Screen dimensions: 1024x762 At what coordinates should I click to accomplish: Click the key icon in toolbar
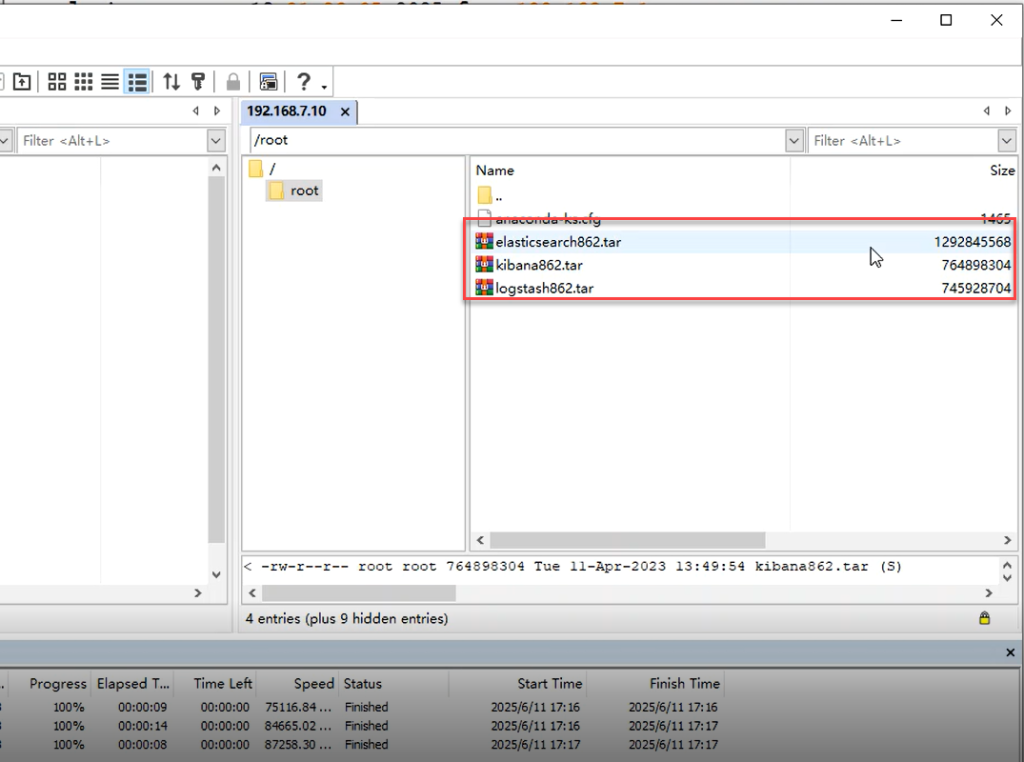(x=198, y=82)
